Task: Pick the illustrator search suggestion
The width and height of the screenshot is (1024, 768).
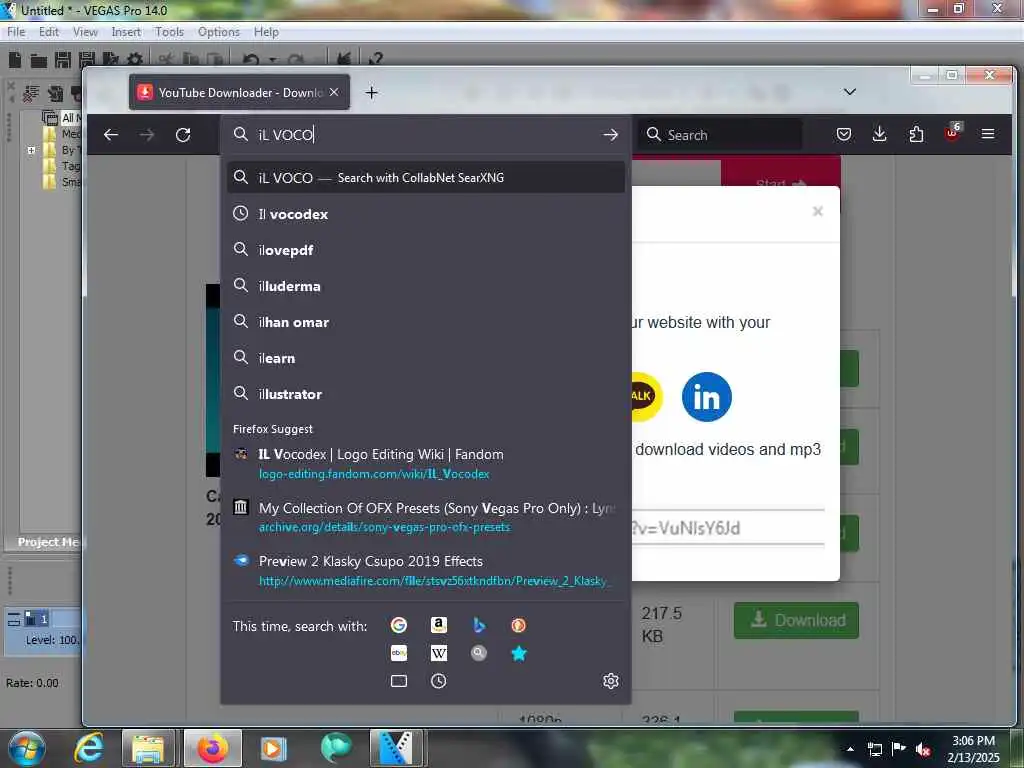Action: [x=426, y=394]
